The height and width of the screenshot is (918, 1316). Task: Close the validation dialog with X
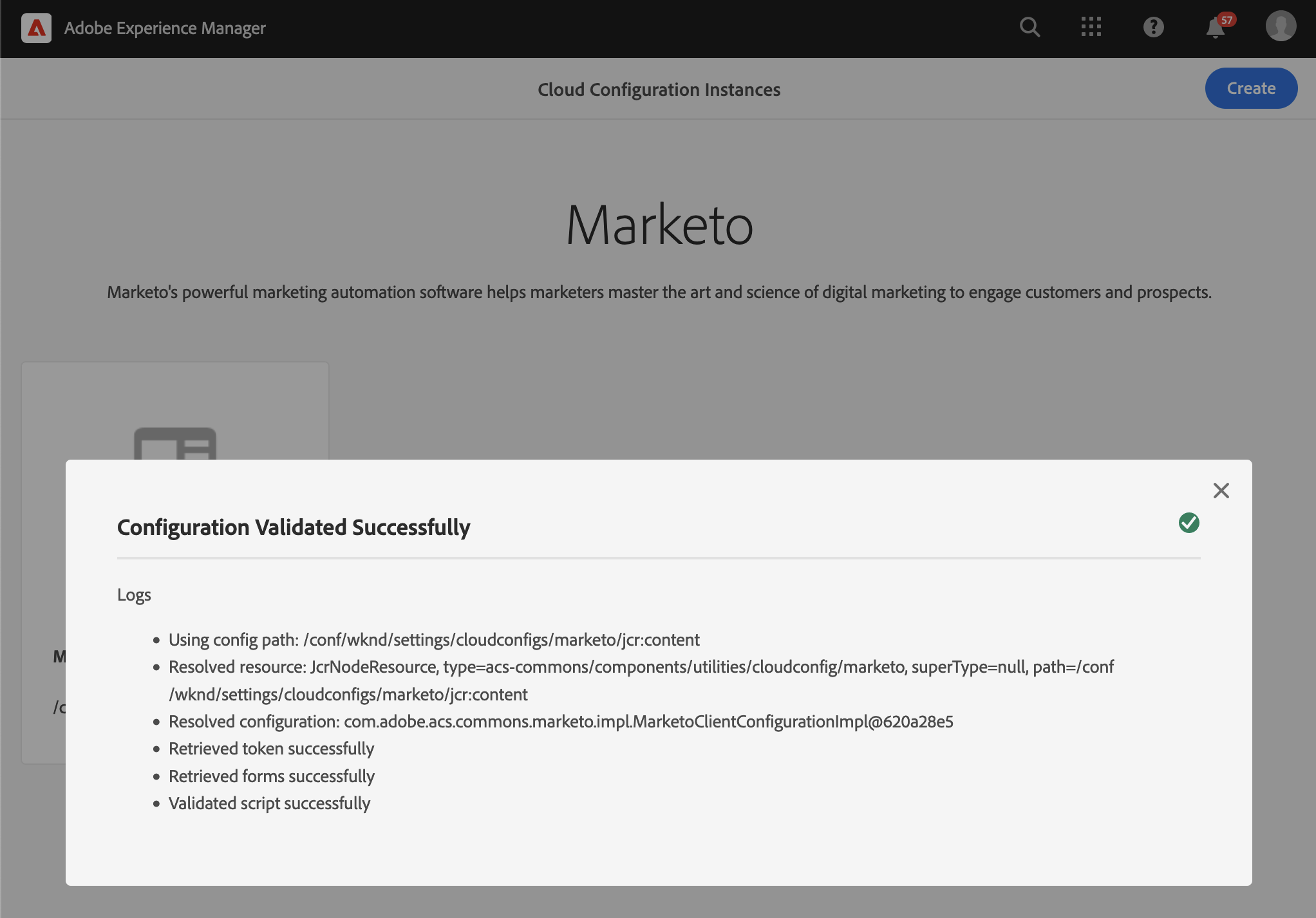pos(1221,491)
